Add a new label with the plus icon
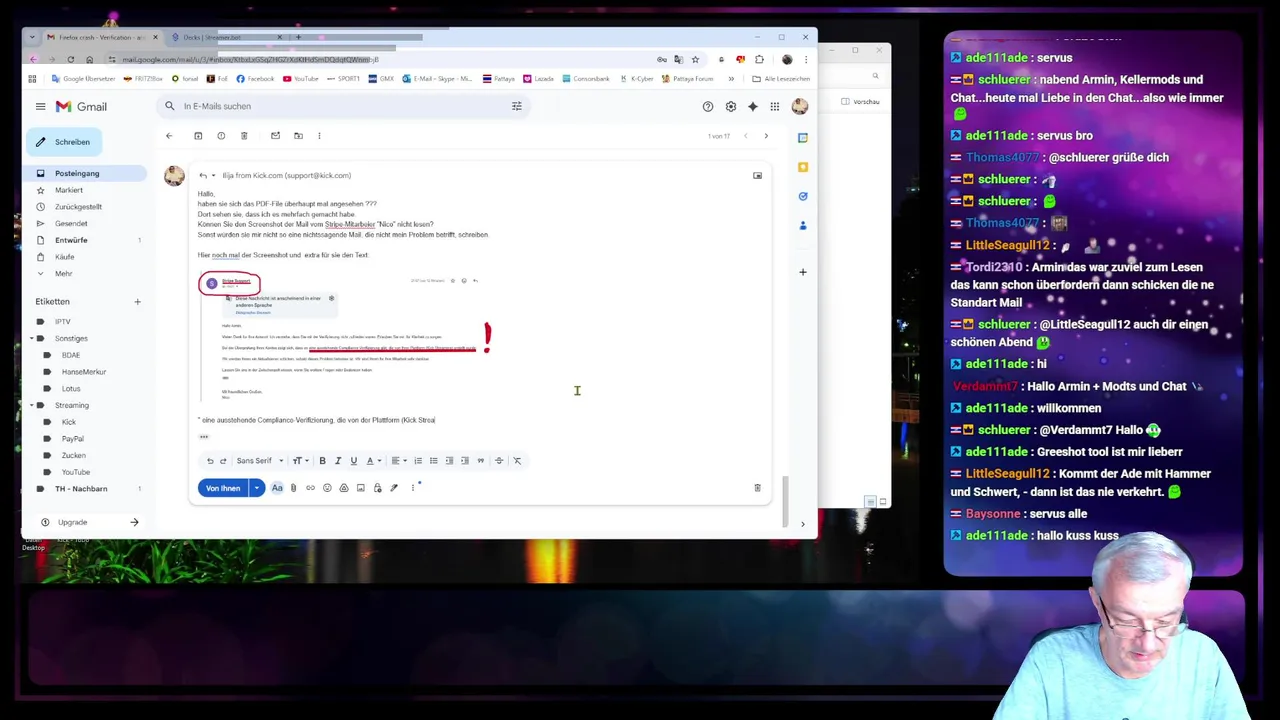The height and width of the screenshot is (720, 1280). point(137,301)
